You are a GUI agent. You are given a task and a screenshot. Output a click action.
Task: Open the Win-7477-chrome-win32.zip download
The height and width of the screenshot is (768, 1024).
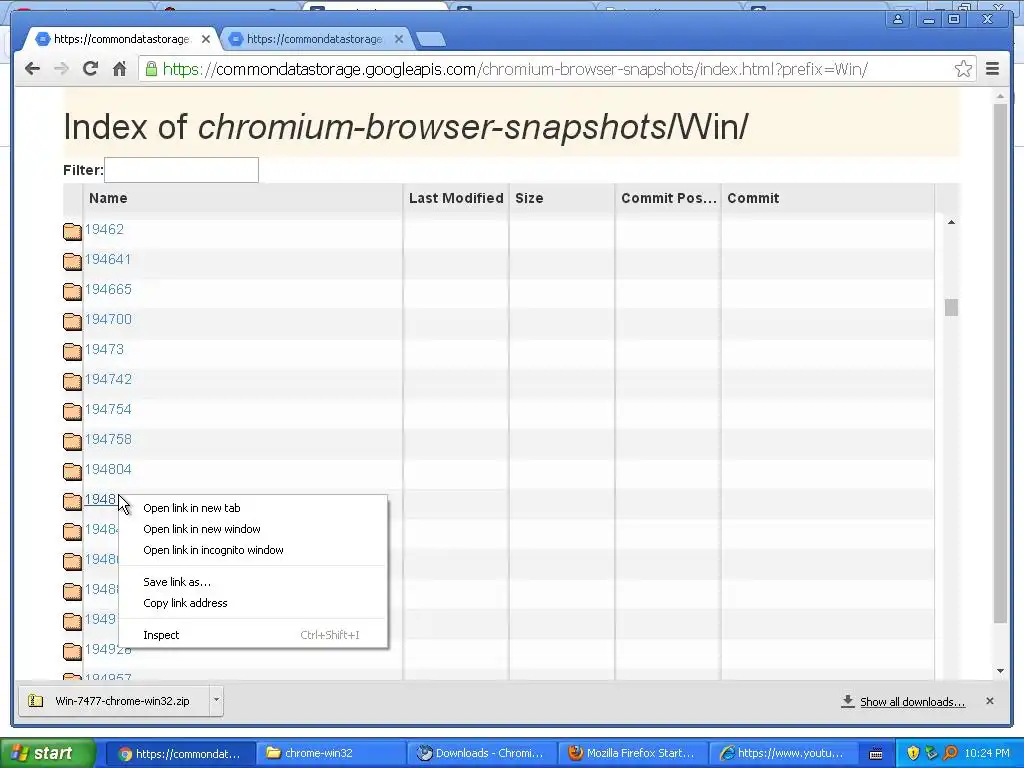[x=122, y=701]
